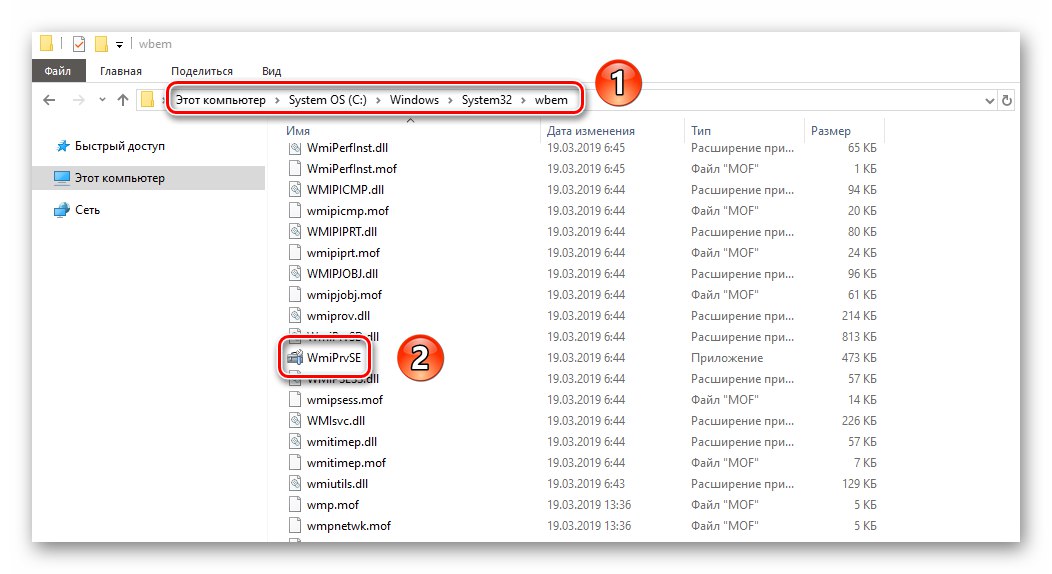Click the network icon beside Сеть
Image resolution: width=1052 pixels, height=574 pixels.
click(x=62, y=210)
